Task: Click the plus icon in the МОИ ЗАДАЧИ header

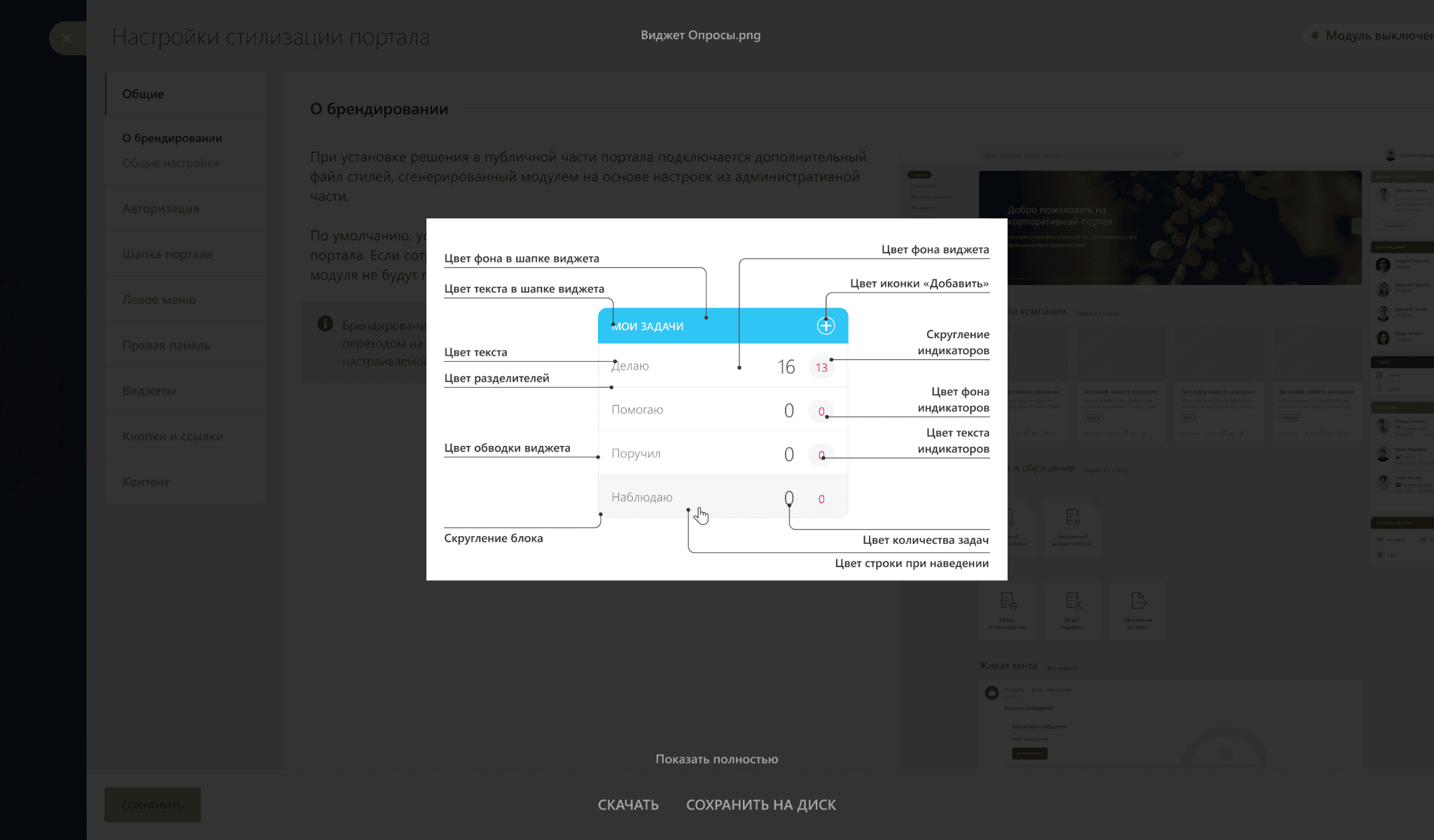Action: tap(826, 325)
